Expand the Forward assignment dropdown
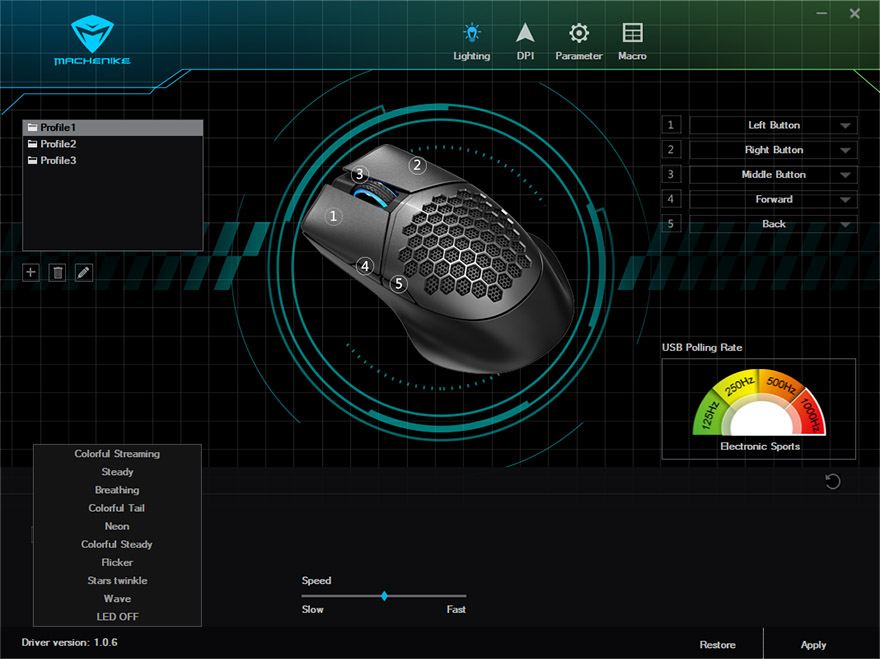Screen dimensions: 880x659 [773, 199]
